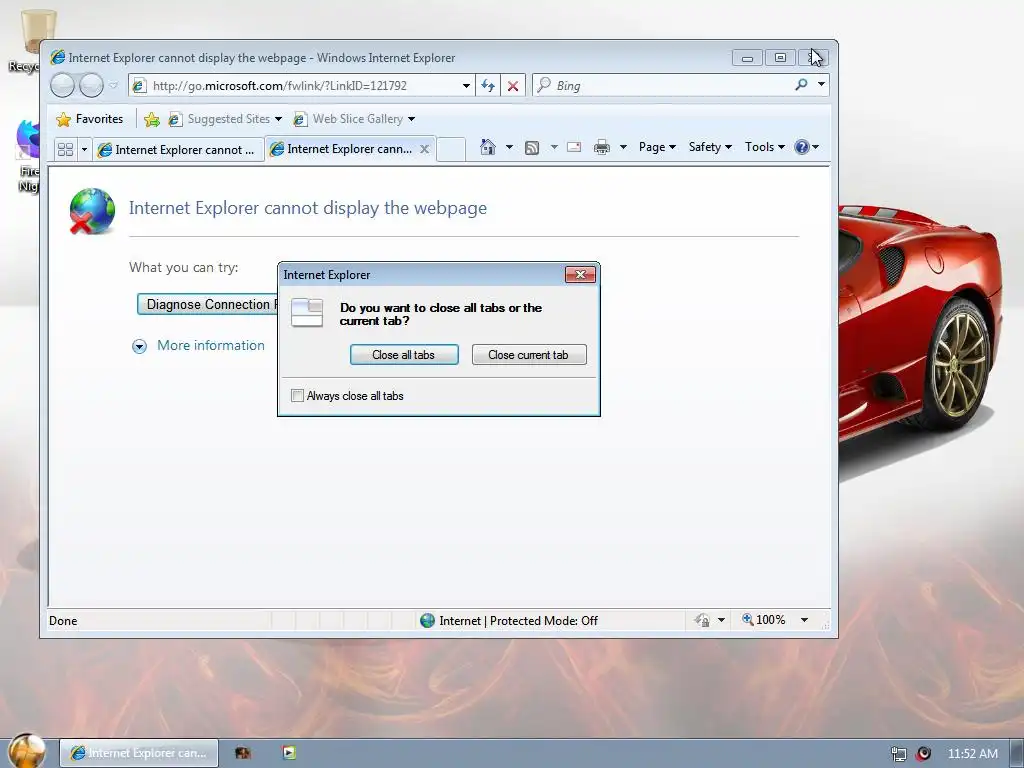Click the Search magnifier icon
This screenshot has height=768, width=1024.
801,85
